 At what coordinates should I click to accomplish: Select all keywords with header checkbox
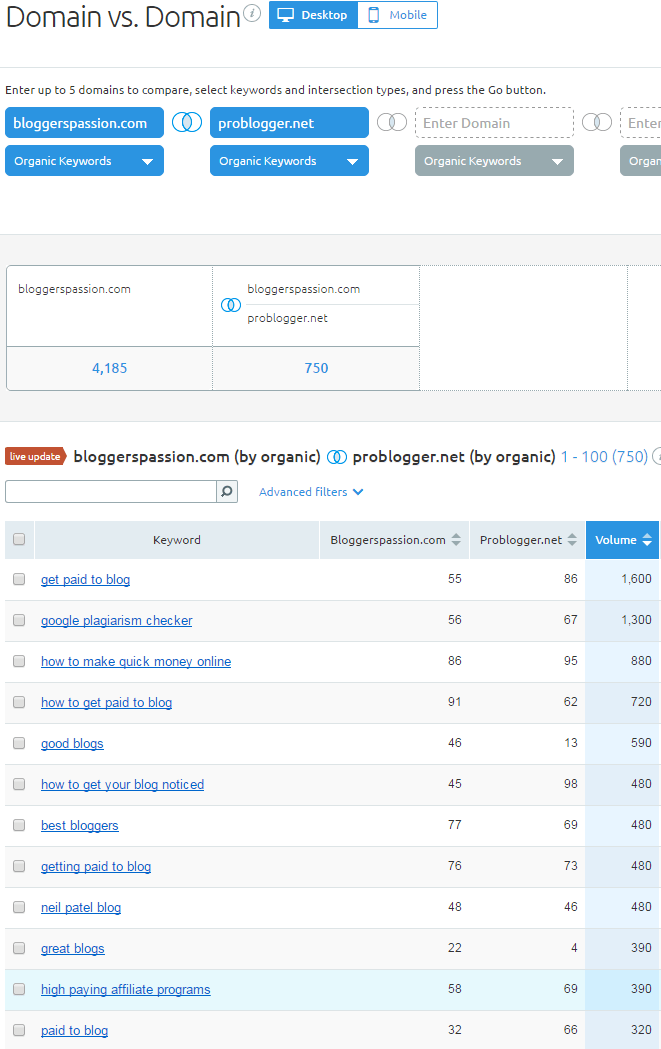point(19,539)
